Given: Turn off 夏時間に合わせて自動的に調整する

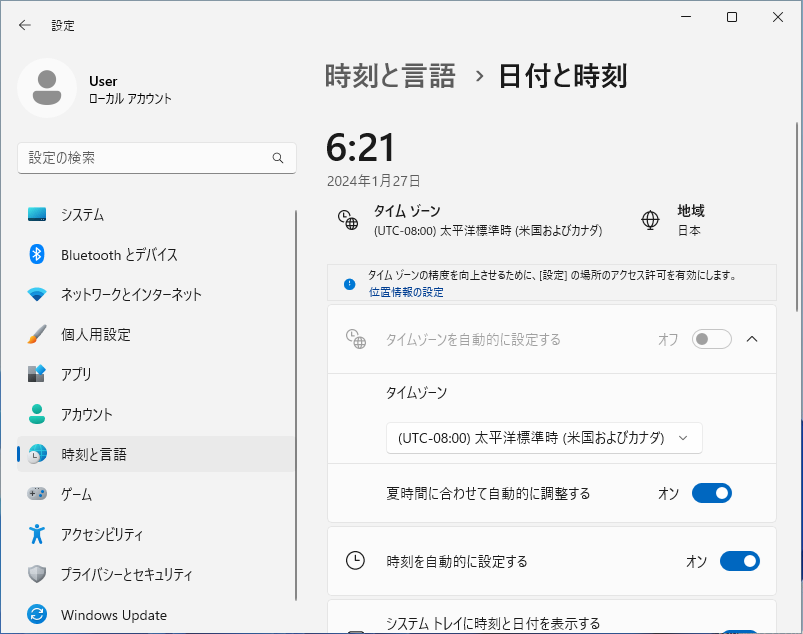Looking at the screenshot, I should 711,493.
